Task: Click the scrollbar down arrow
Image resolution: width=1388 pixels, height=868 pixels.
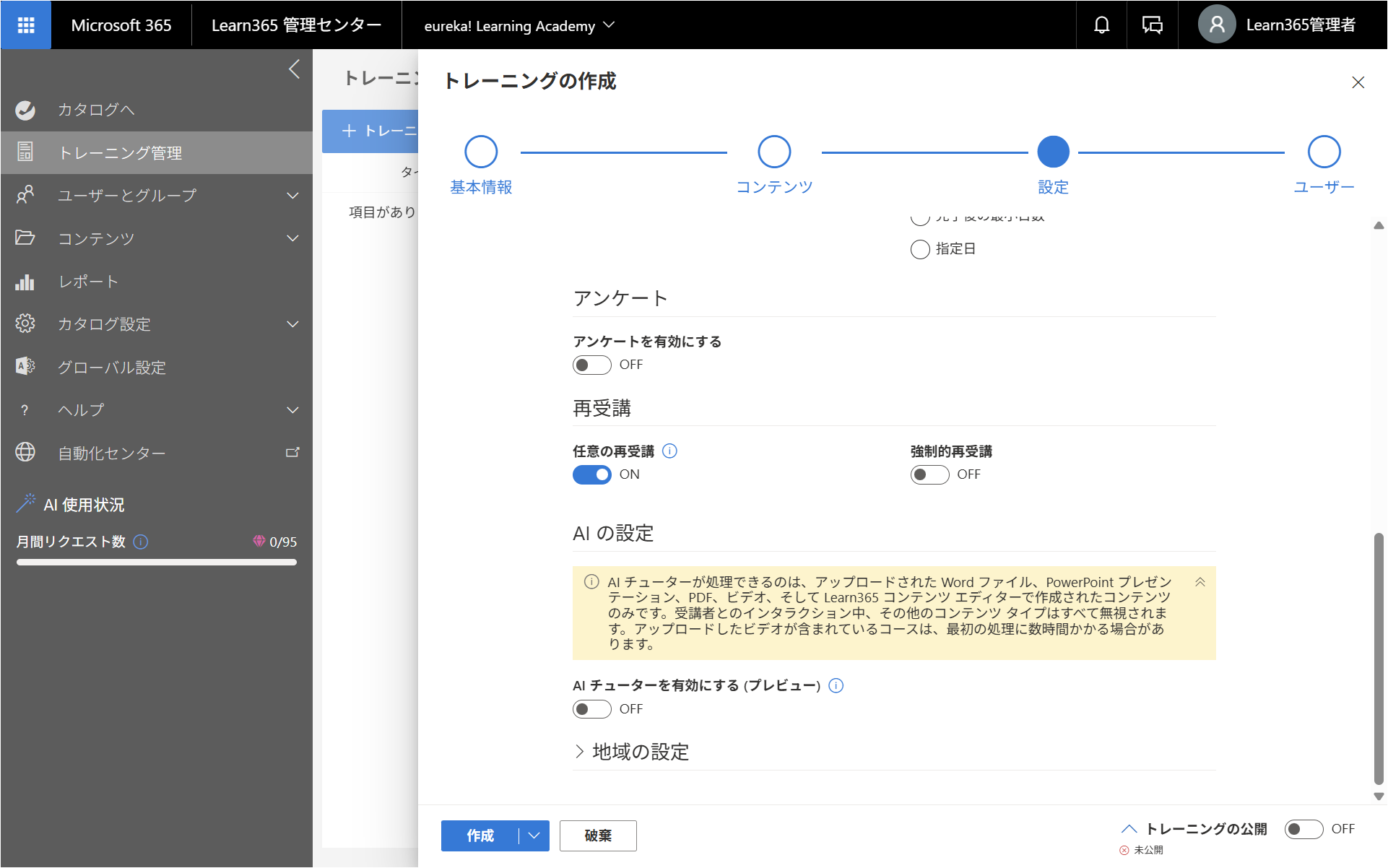Action: pyautogui.click(x=1379, y=797)
